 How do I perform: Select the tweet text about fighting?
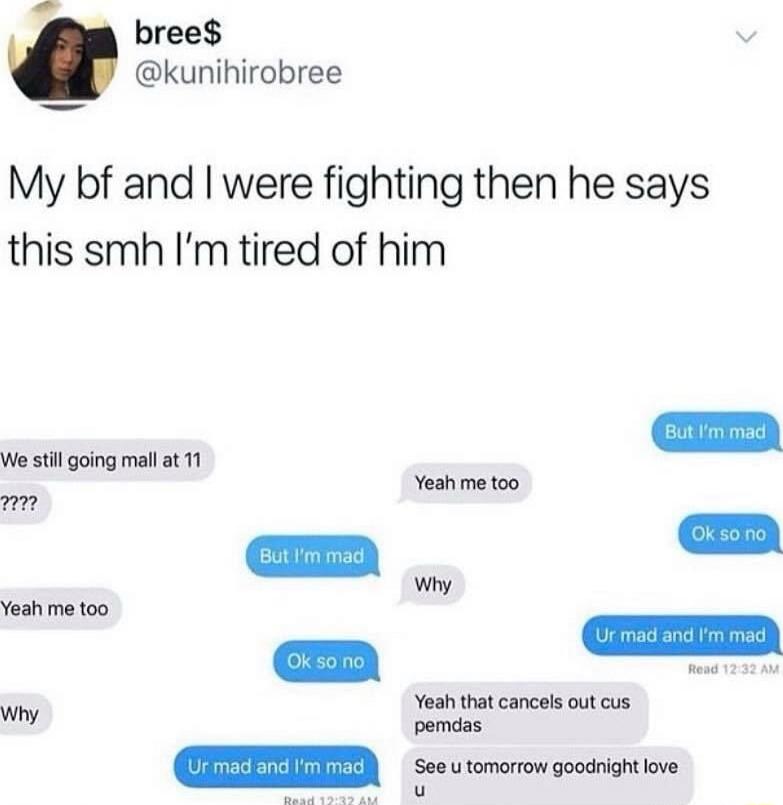(x=359, y=217)
